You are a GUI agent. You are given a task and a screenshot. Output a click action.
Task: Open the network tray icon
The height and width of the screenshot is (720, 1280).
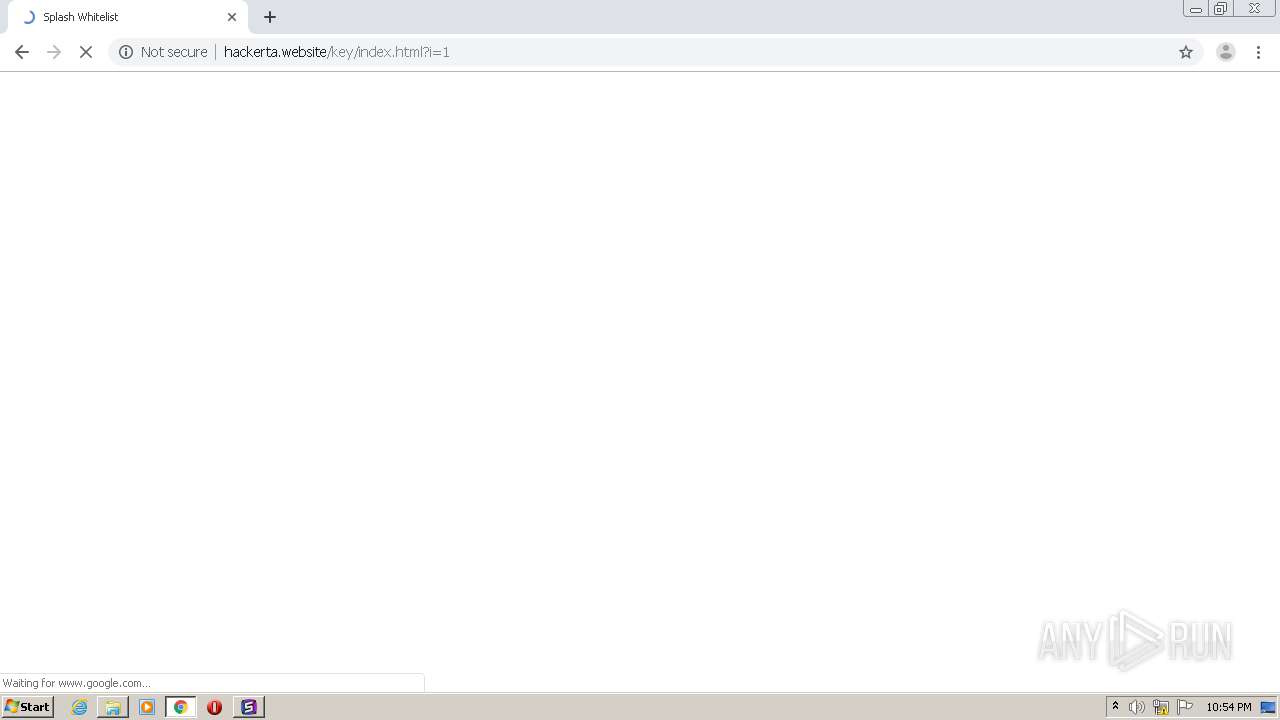coord(1161,707)
